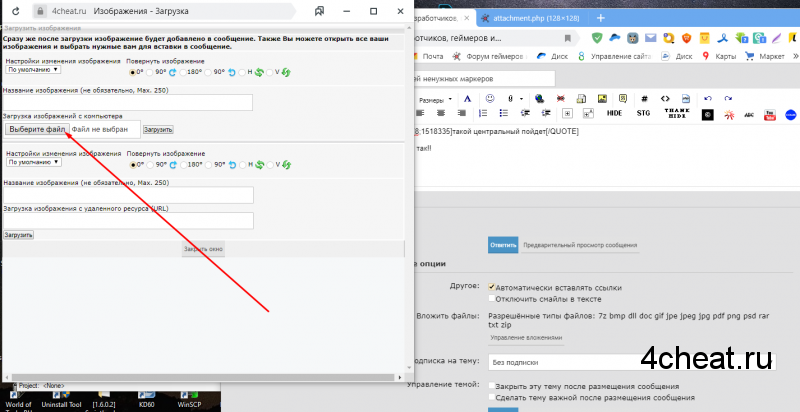The height and width of the screenshot is (412, 800).
Task: Open the smiley emoticon picker in editor
Action: pyautogui.click(x=490, y=98)
